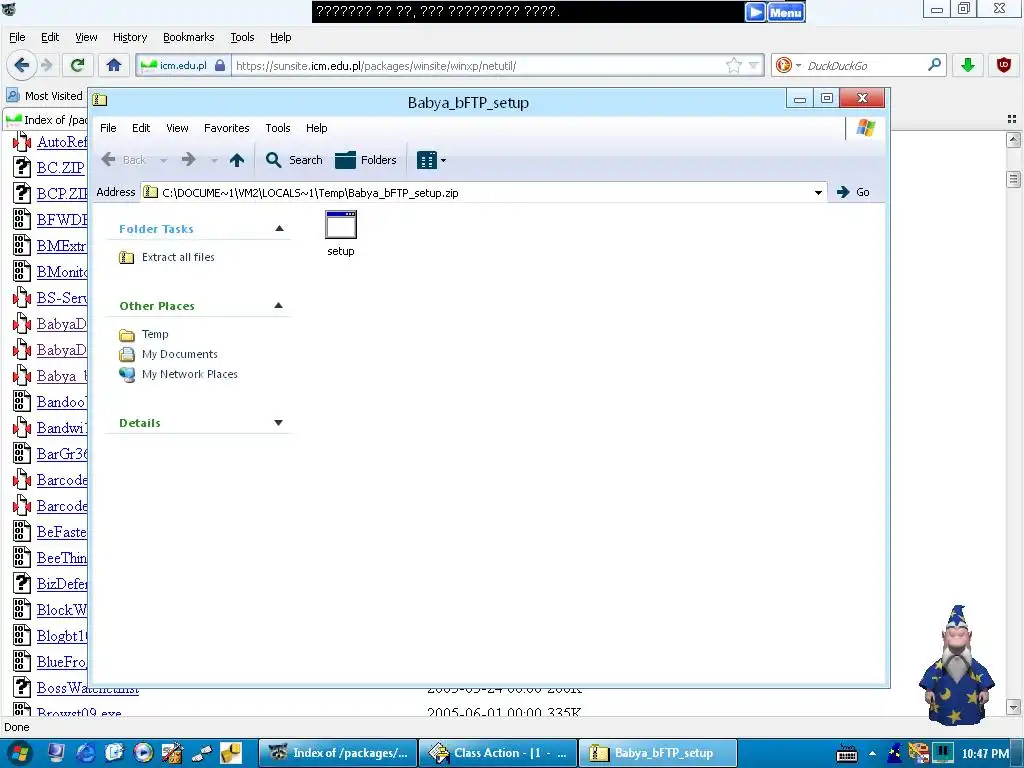Click the browser back arrow button
The width and height of the screenshot is (1024, 768).
click(x=22, y=65)
